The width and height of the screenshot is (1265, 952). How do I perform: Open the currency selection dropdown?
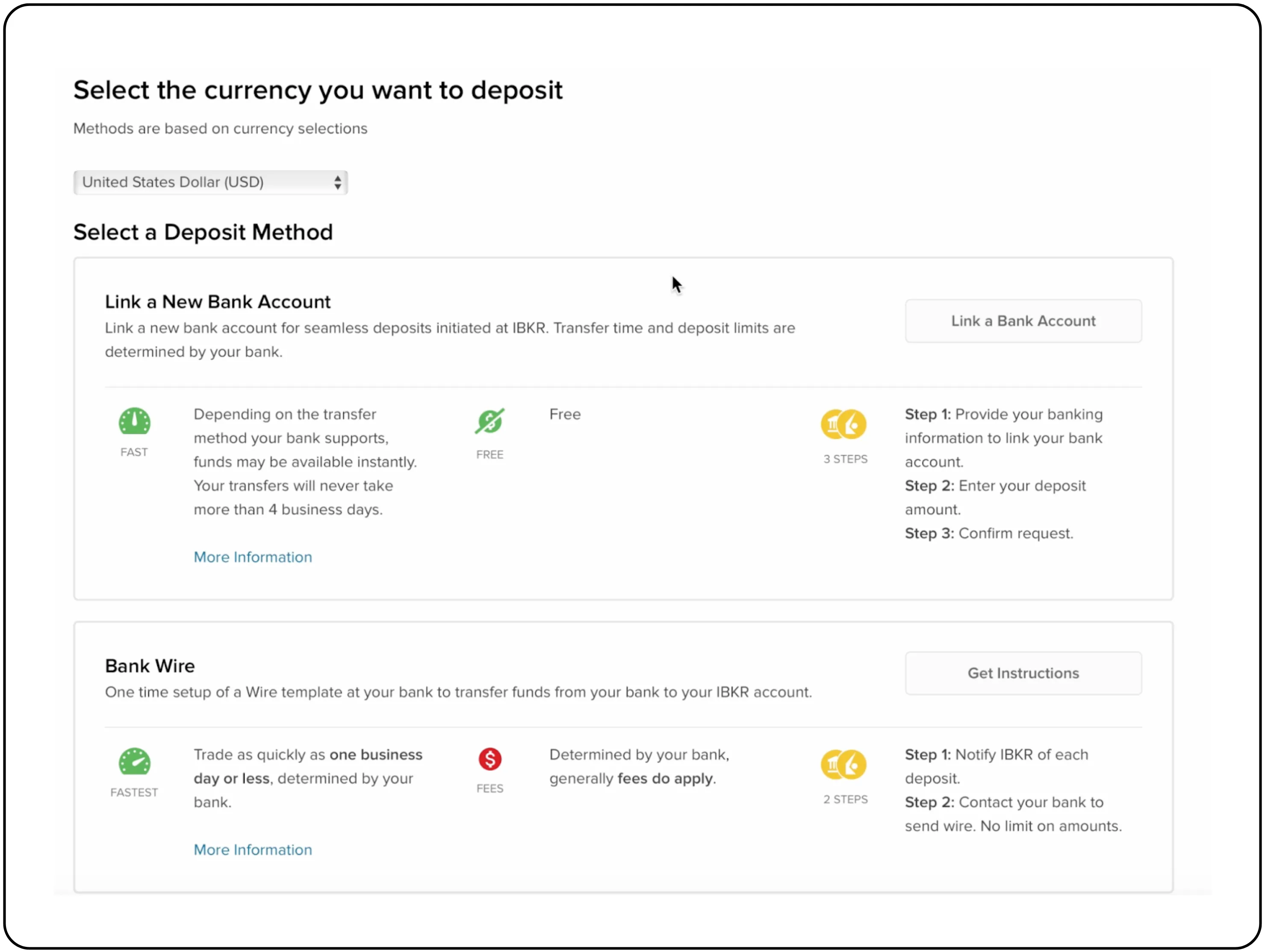pyautogui.click(x=210, y=182)
